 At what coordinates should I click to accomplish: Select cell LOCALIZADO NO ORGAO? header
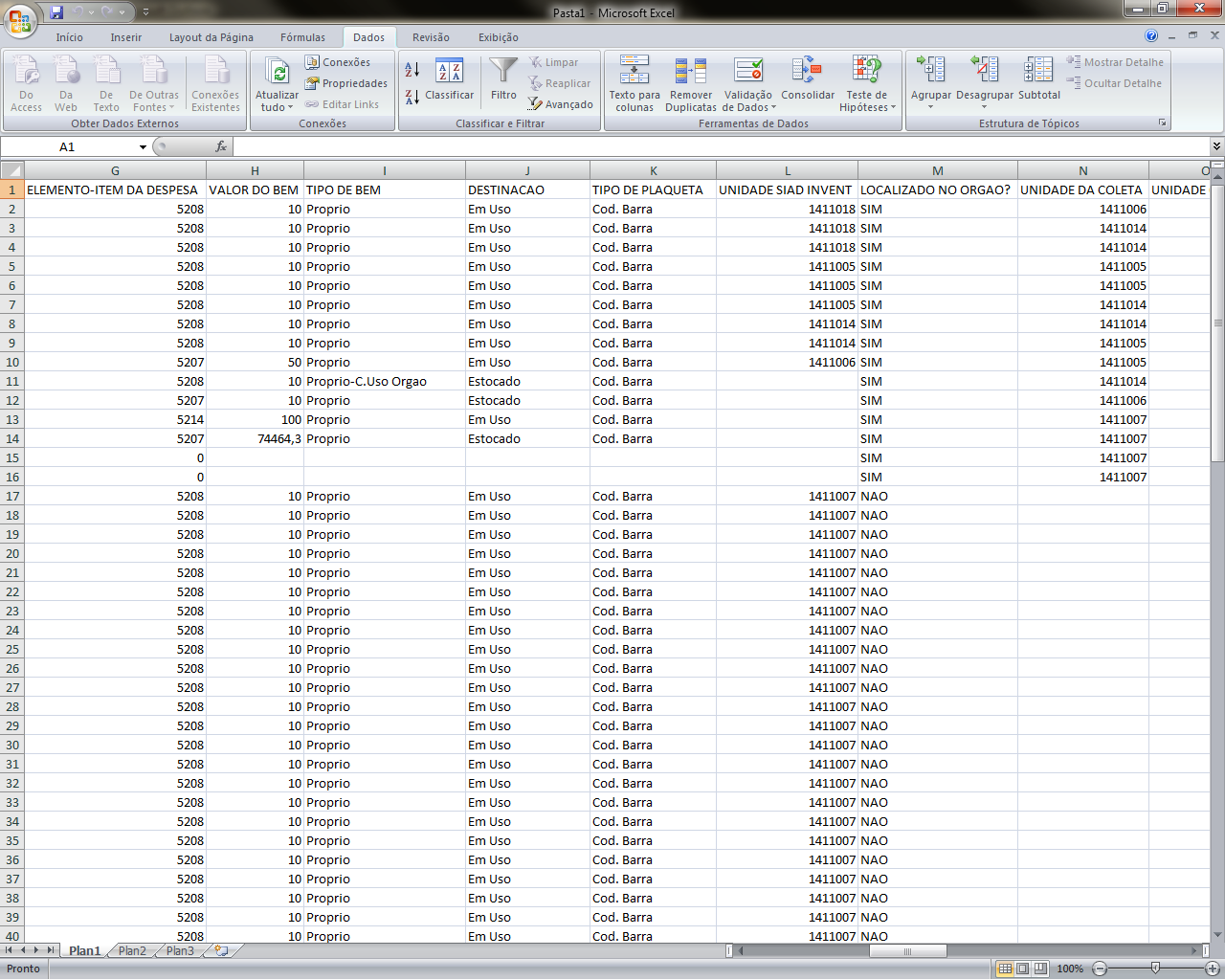pyautogui.click(x=937, y=189)
